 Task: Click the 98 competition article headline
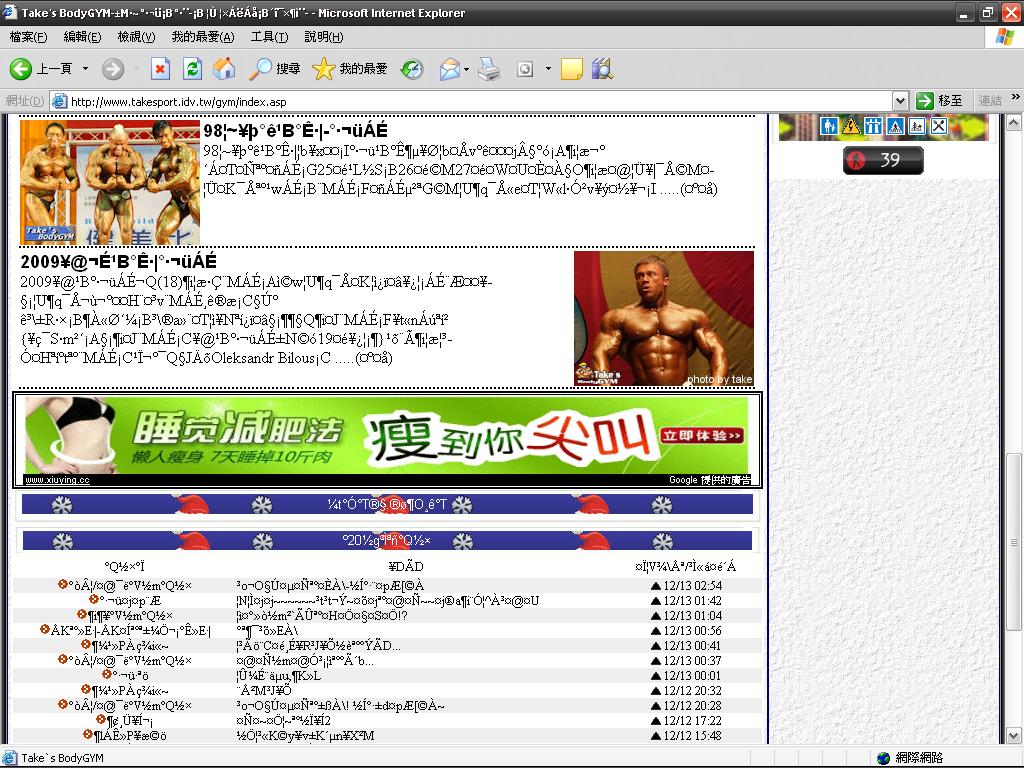pos(295,131)
